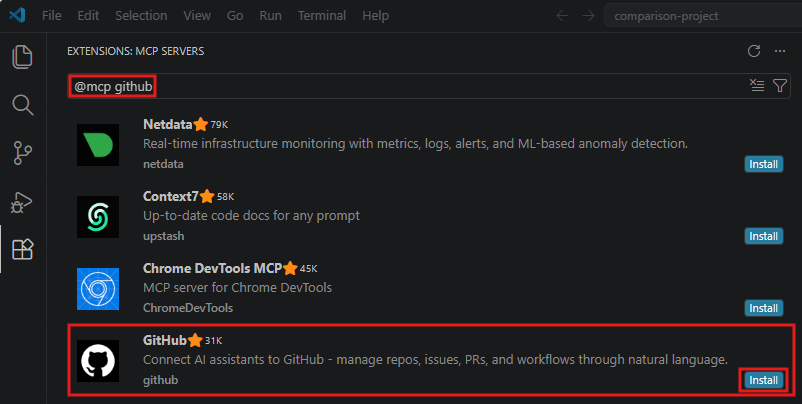802x404 pixels.
Task: Click 'Up-to-date code docs for any prompt'
Action: pos(252,216)
